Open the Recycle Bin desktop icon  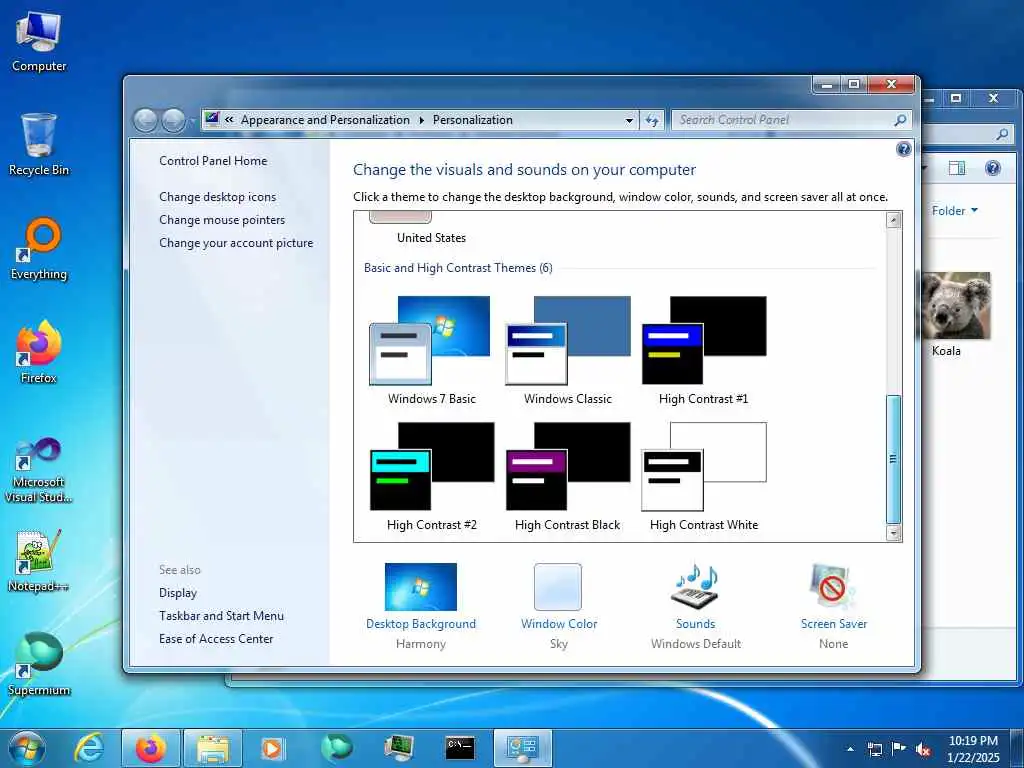39,145
